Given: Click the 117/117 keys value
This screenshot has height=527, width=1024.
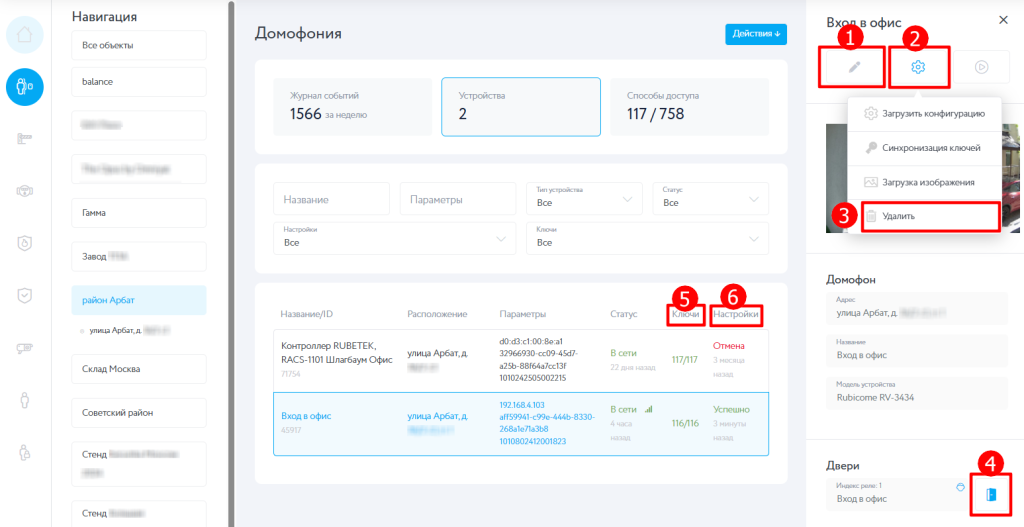Looking at the screenshot, I should click(685, 359).
